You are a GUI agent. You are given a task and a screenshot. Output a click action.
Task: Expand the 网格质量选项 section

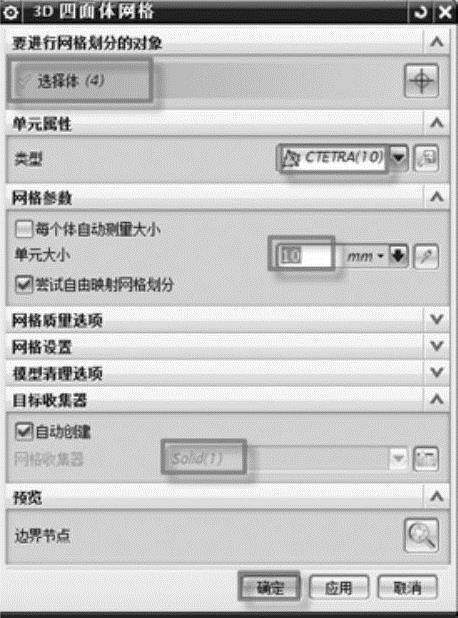[x=437, y=319]
